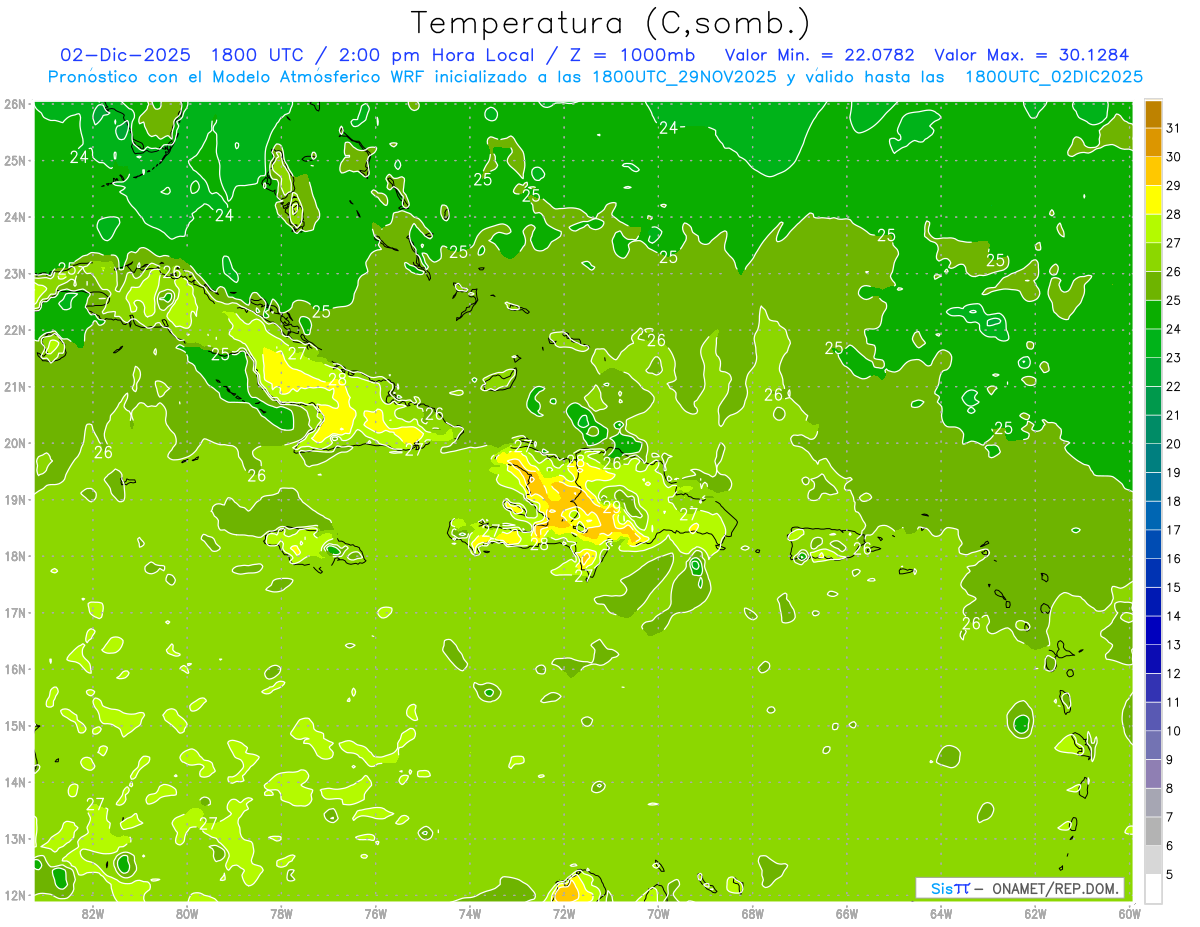The height and width of the screenshot is (927, 1200).
Task: Click the '16N' latitude axis label
Action: (x=14, y=669)
